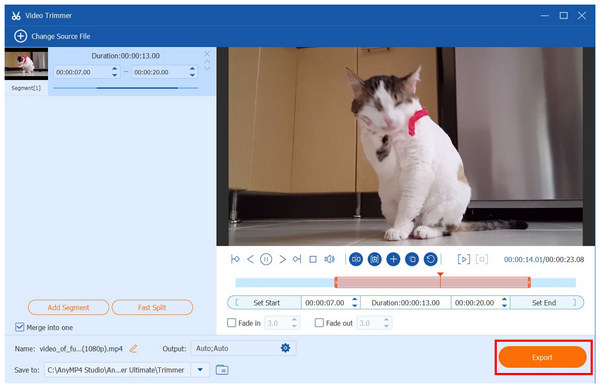Click file name video_of_fu...(1080p).mp4
This screenshot has height=388, width=600.
pyautogui.click(x=81, y=349)
